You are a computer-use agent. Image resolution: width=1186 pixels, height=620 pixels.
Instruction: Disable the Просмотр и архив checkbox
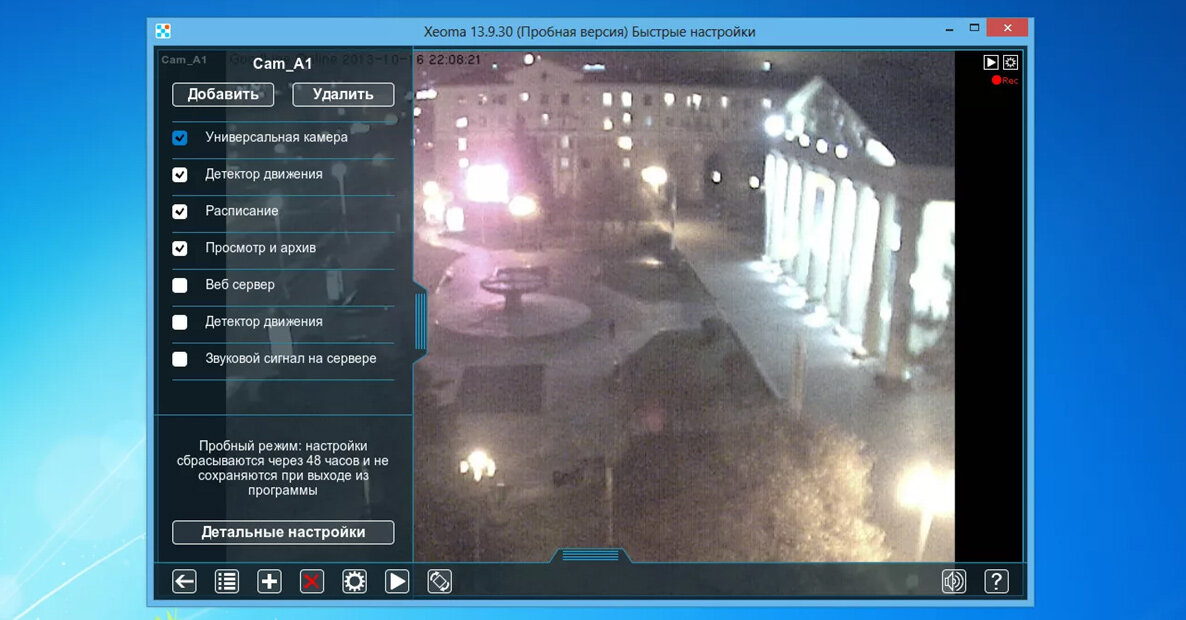pyautogui.click(x=179, y=248)
